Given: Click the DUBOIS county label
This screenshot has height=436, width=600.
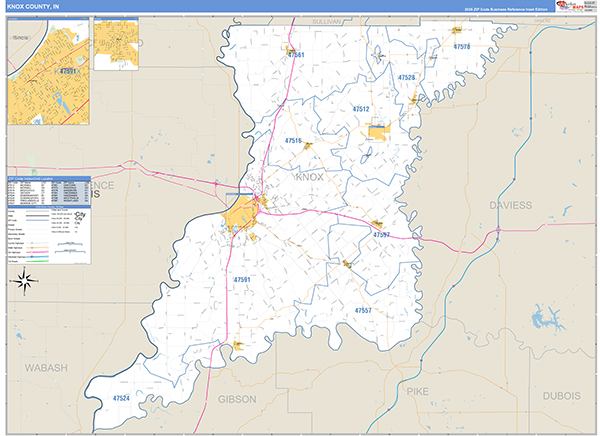Looking at the screenshot, I should (562, 396).
